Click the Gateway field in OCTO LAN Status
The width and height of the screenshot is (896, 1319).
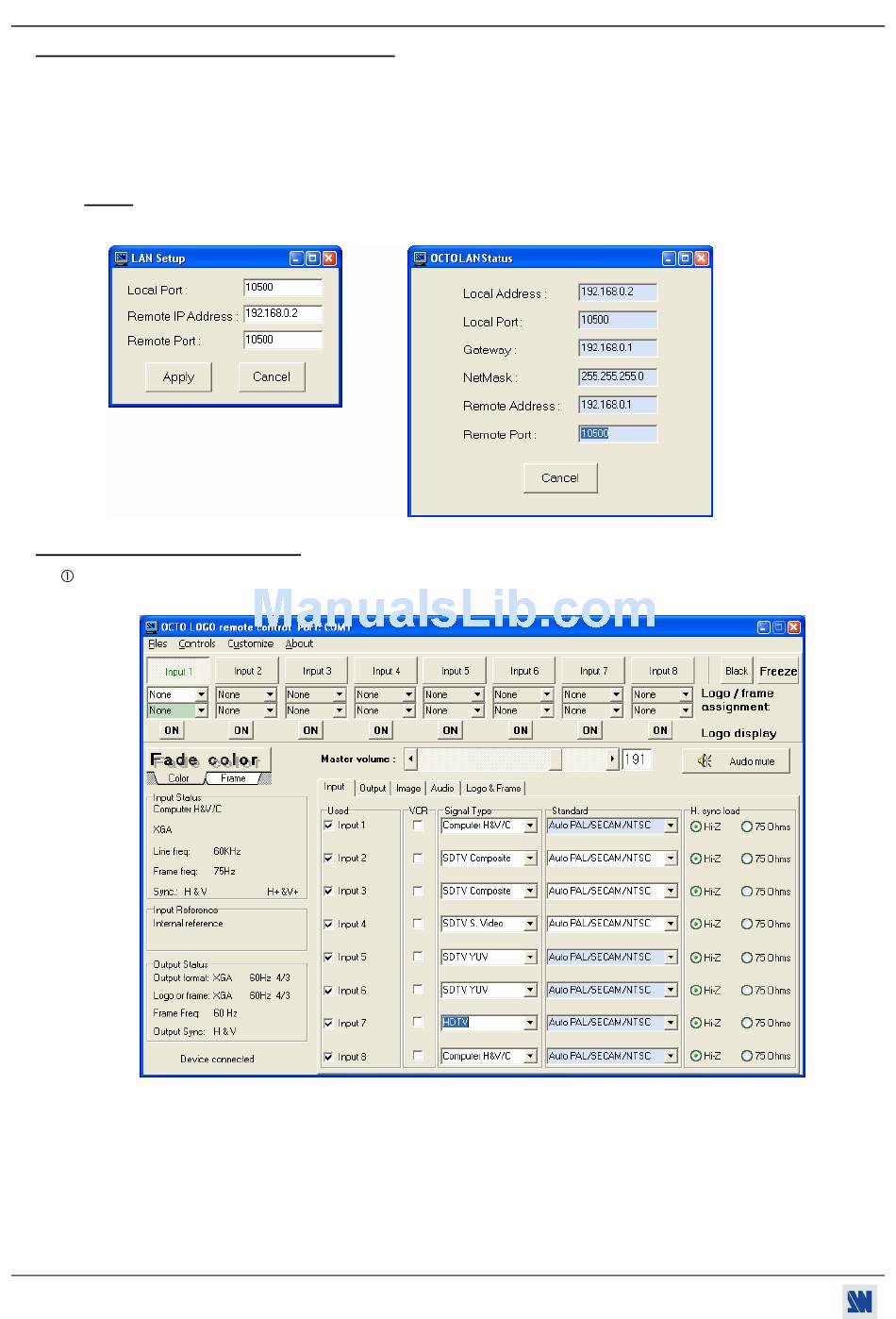coord(618,348)
